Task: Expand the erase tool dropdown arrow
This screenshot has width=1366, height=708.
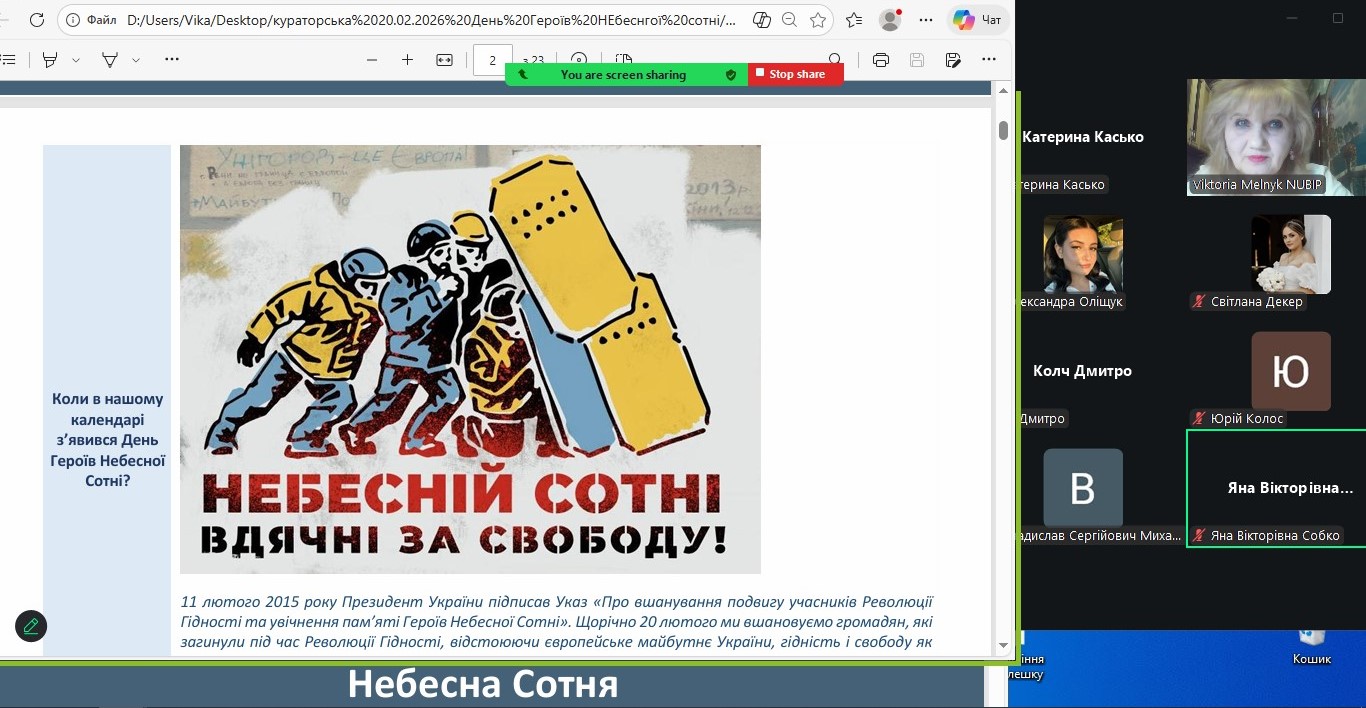Action: [136, 60]
